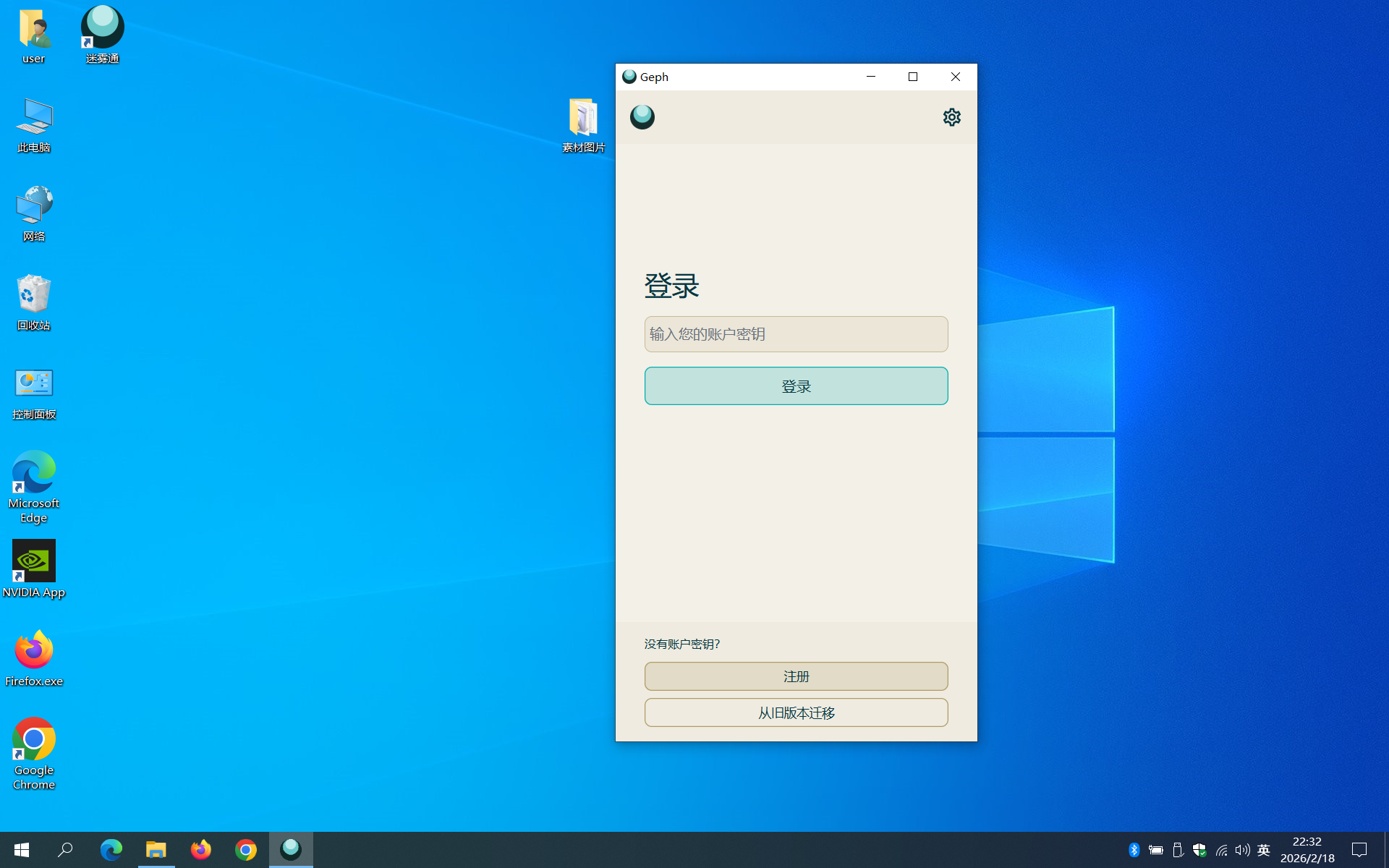Click the Geph logo in app header
The height and width of the screenshot is (868, 1389).
tap(642, 117)
